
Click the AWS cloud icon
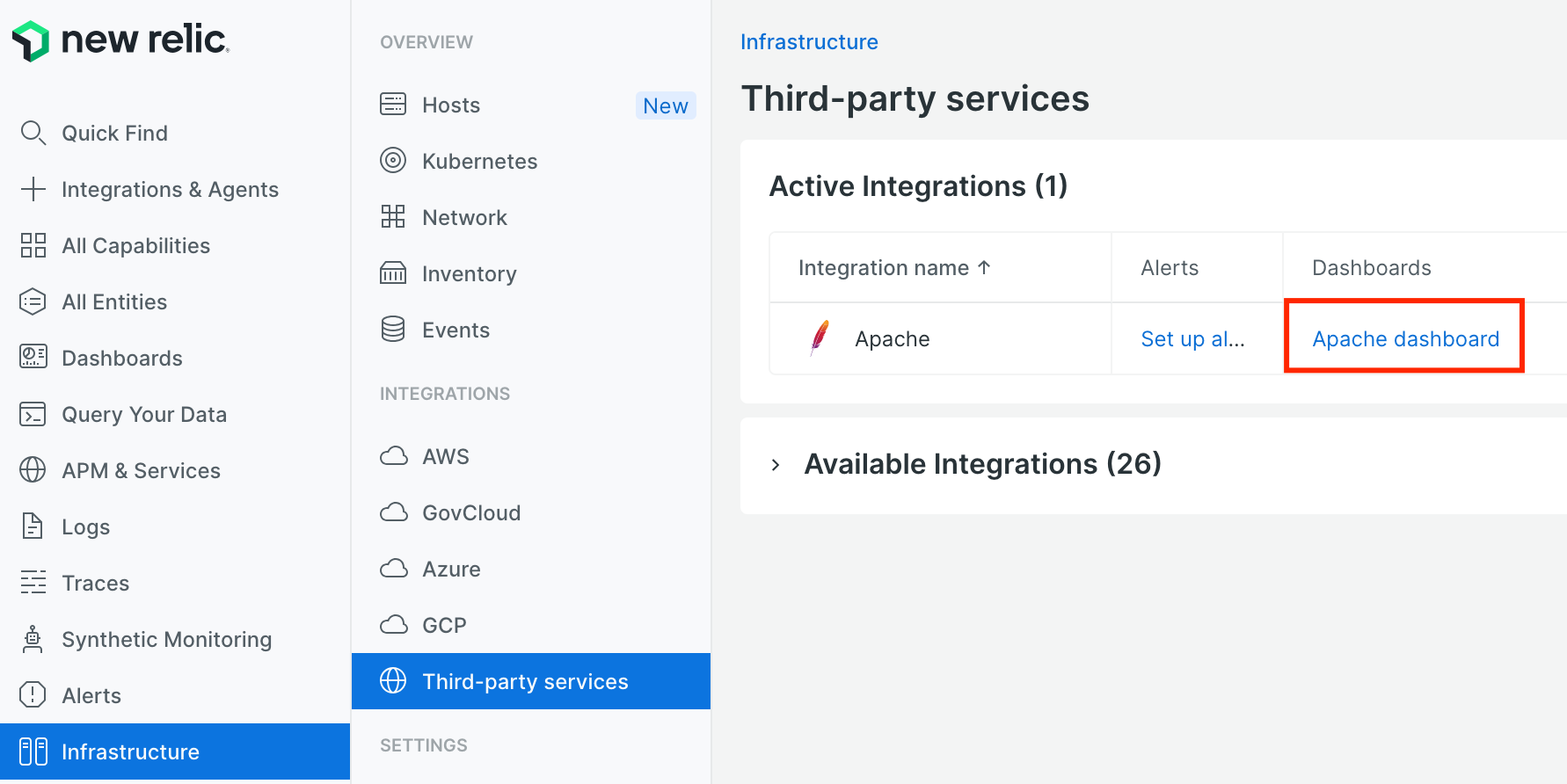click(x=393, y=456)
